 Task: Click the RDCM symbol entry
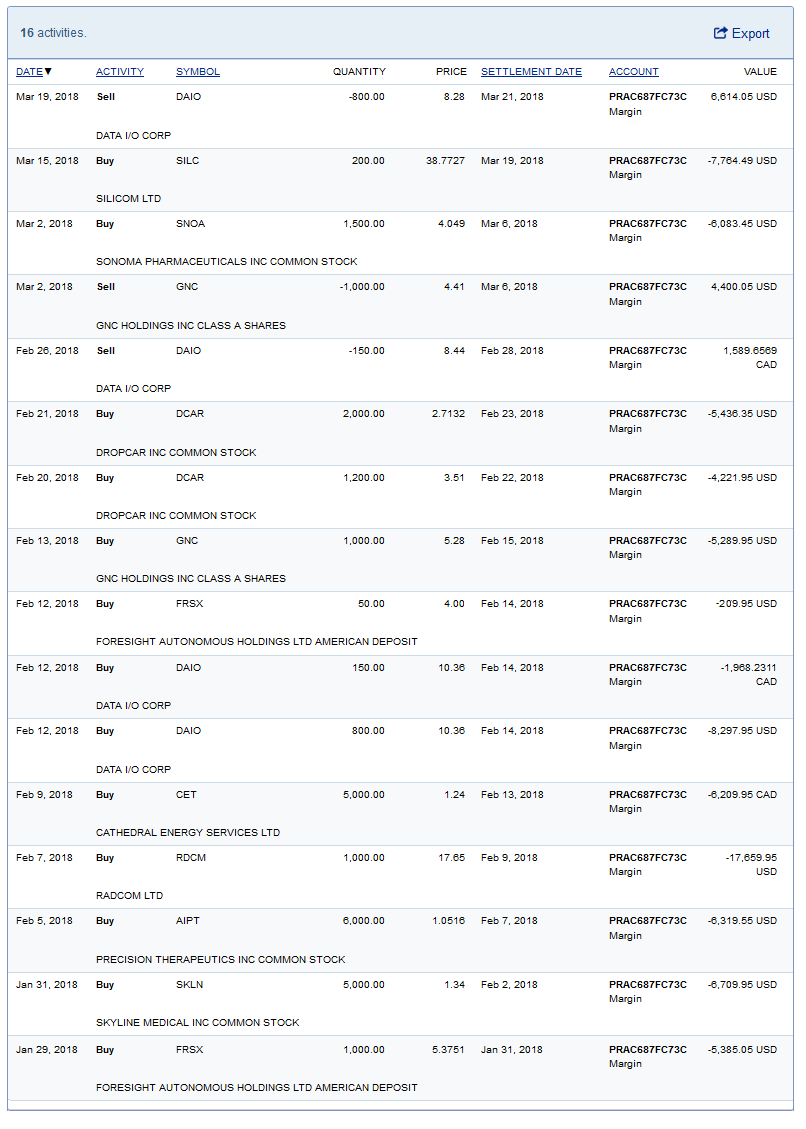pos(190,858)
